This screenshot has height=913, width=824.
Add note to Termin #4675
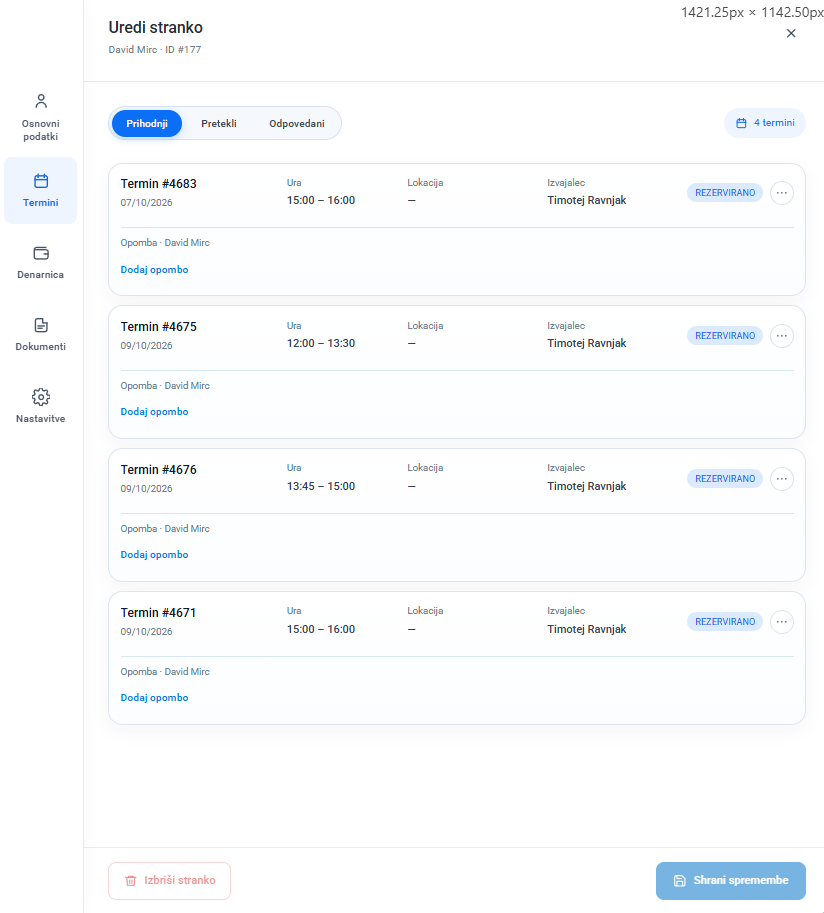154,412
